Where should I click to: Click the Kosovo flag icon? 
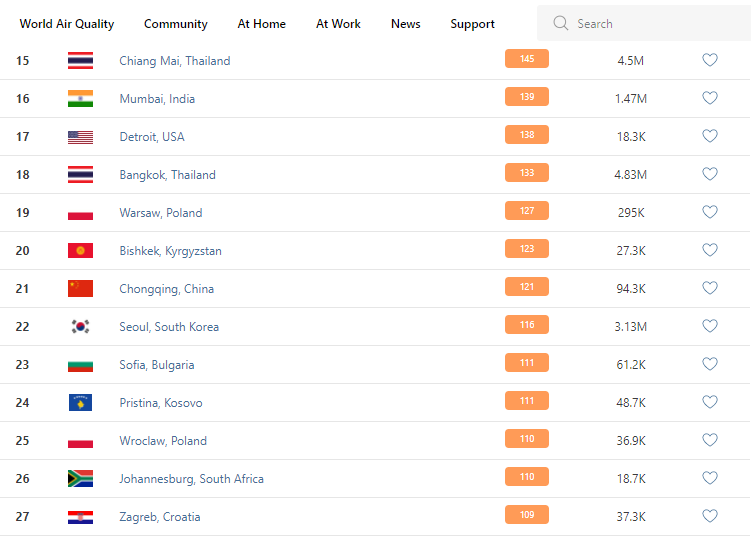[80, 402]
